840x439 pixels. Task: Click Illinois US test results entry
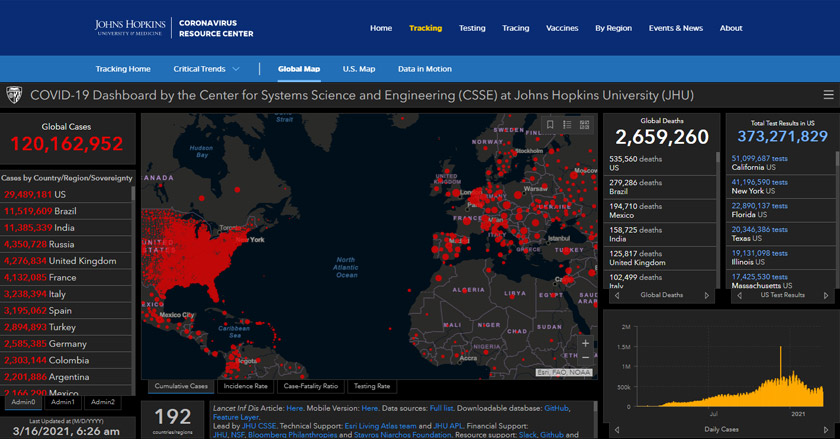[x=782, y=258]
